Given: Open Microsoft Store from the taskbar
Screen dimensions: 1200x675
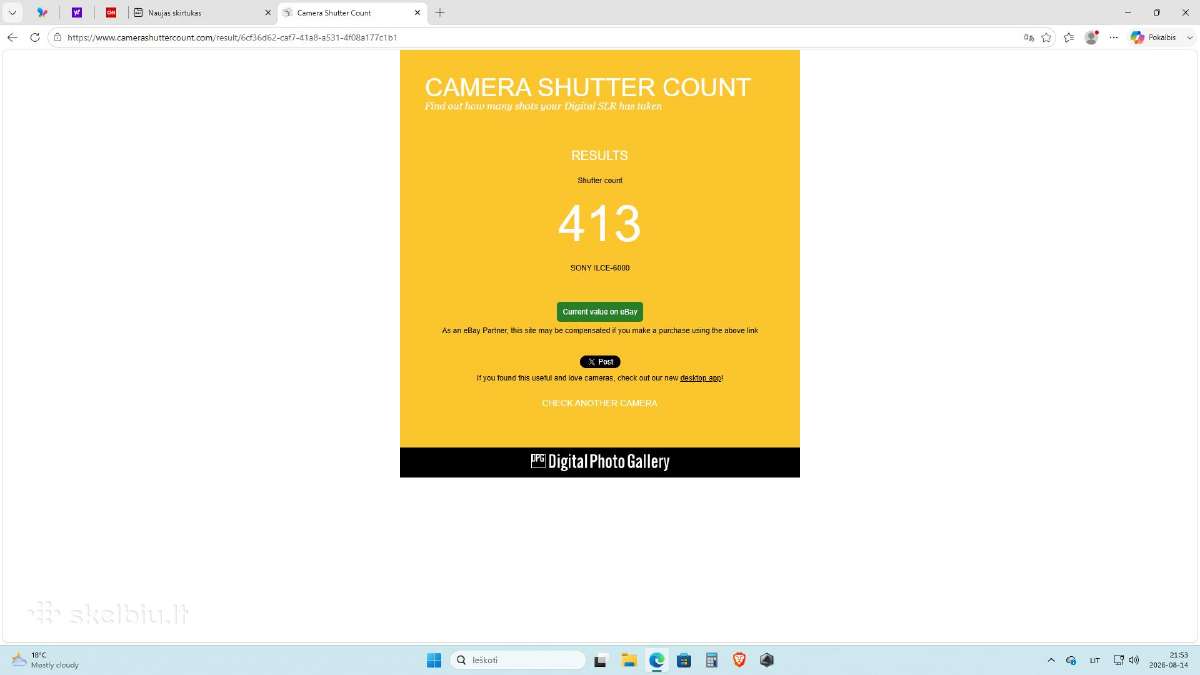Looking at the screenshot, I should click(x=684, y=660).
